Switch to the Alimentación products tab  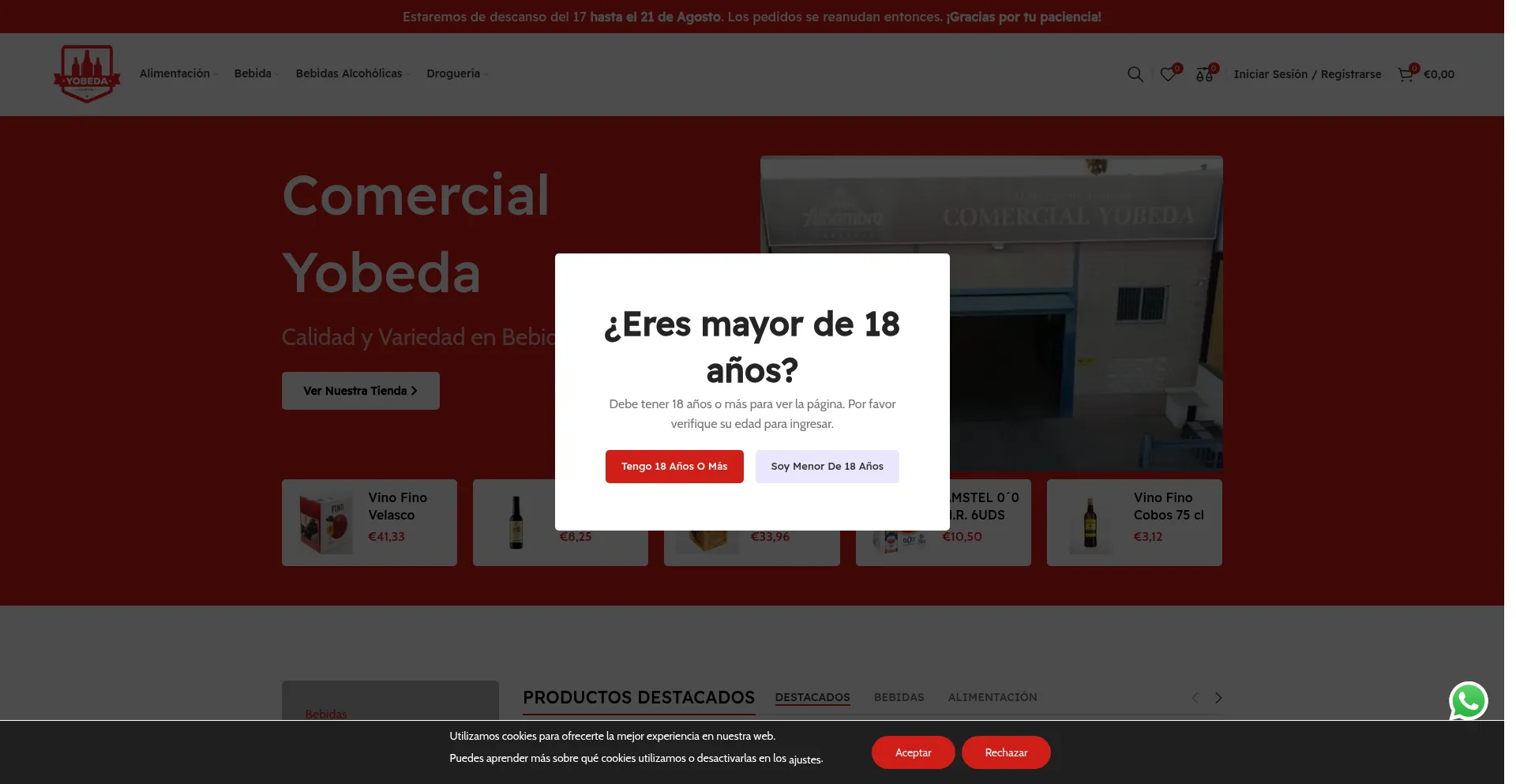point(993,697)
